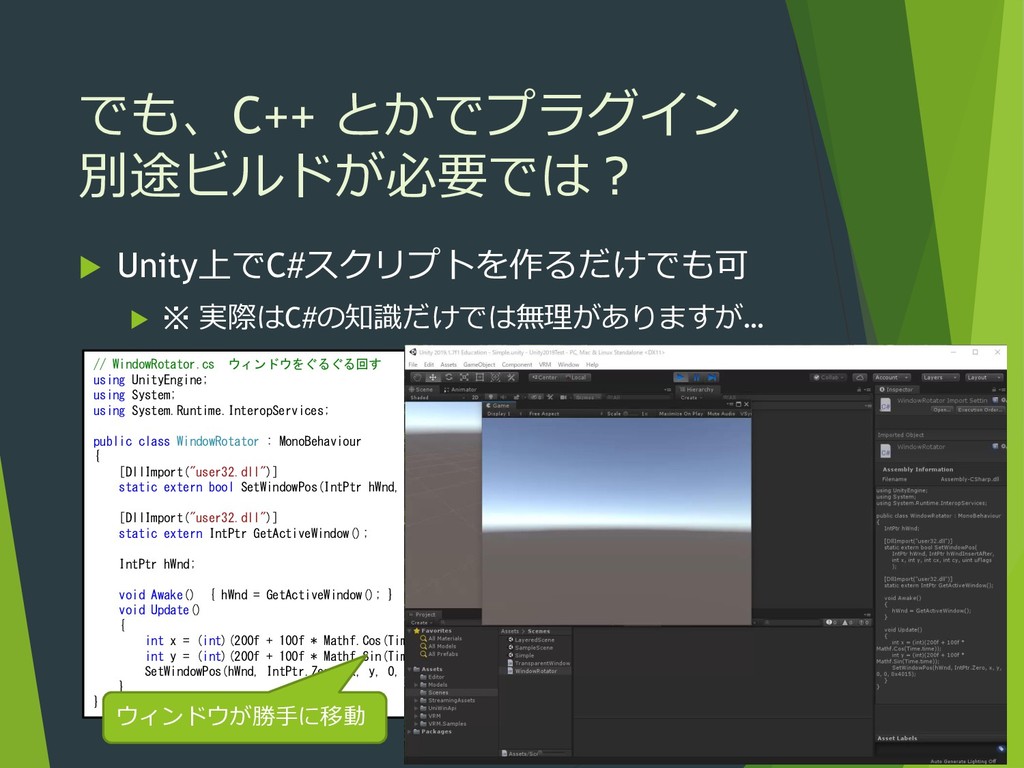Screen dimensions: 1024x768
Task: Select the Inspector tab
Action: pos(896,389)
